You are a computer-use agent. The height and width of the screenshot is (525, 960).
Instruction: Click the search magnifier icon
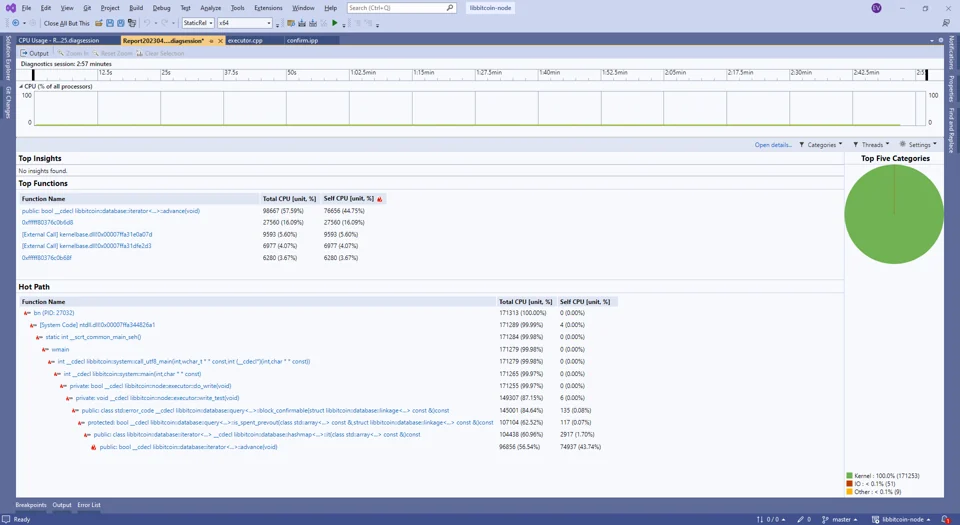pos(450,8)
